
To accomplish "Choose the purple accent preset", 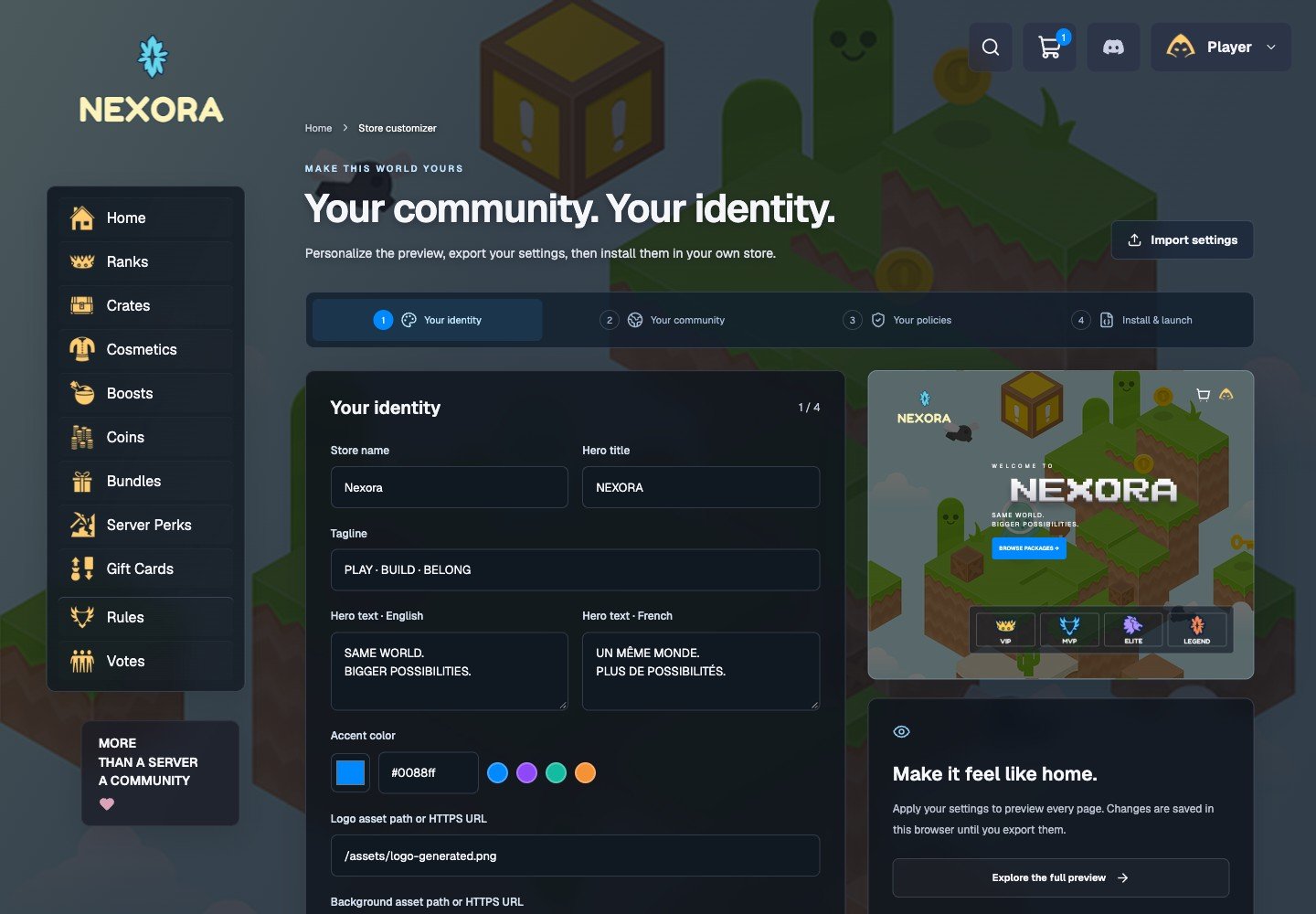I will coord(526,773).
